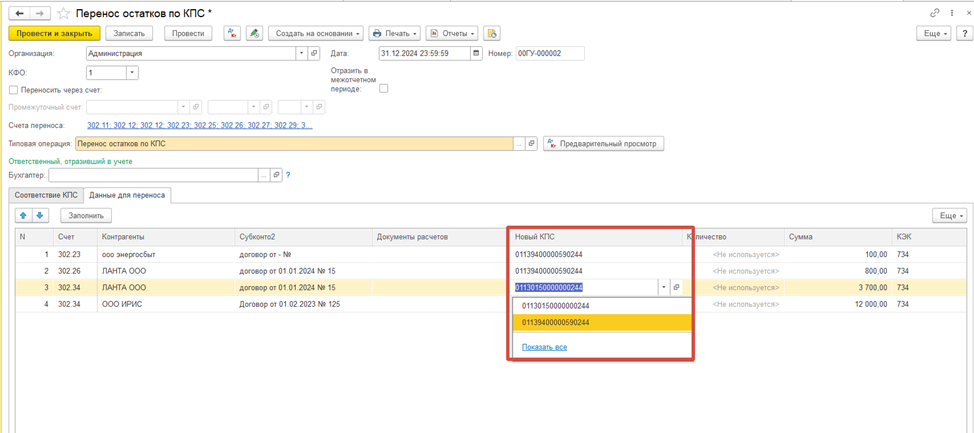Open Дт/Кт document postings icon
974x433 pixels.
click(232, 34)
